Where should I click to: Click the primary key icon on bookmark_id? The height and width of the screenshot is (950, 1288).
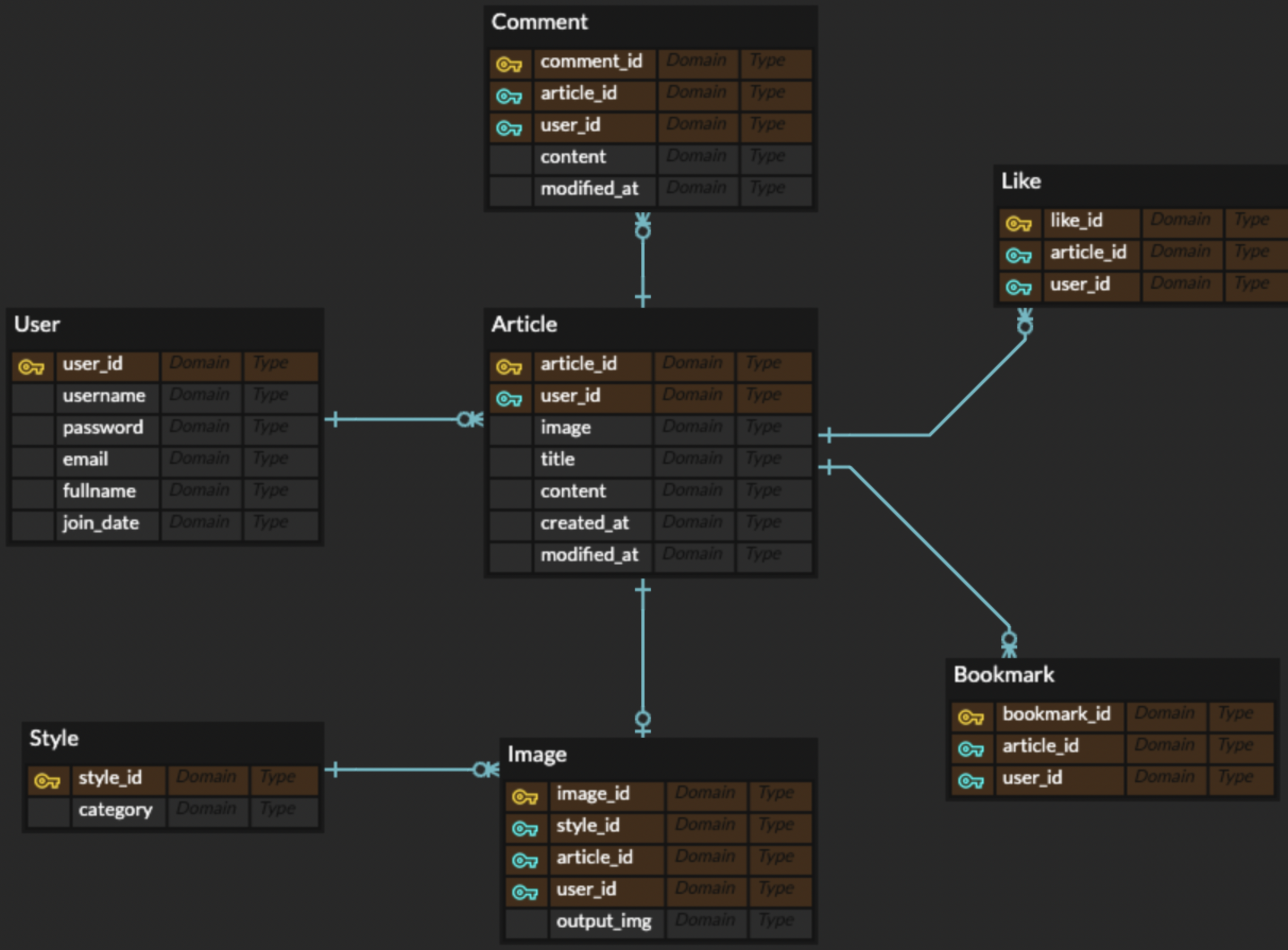point(972,716)
